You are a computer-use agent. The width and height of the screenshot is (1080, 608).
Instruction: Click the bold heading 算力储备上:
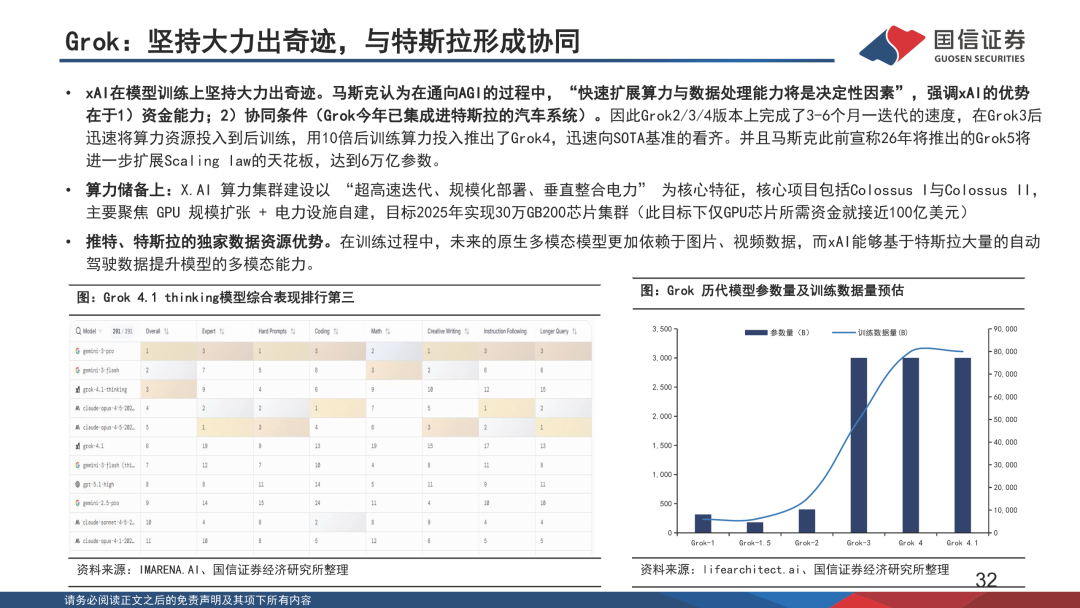[x=130, y=190]
